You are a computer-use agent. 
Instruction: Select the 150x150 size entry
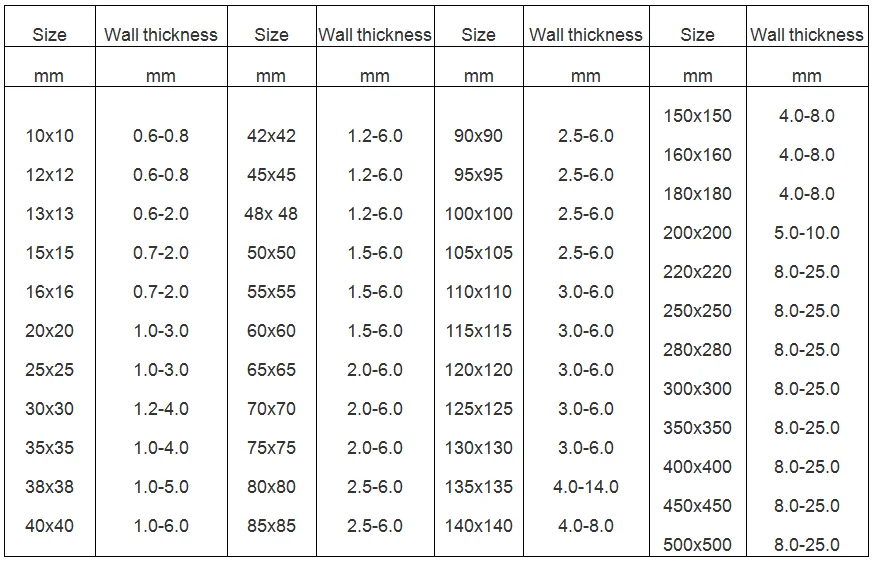tap(697, 116)
